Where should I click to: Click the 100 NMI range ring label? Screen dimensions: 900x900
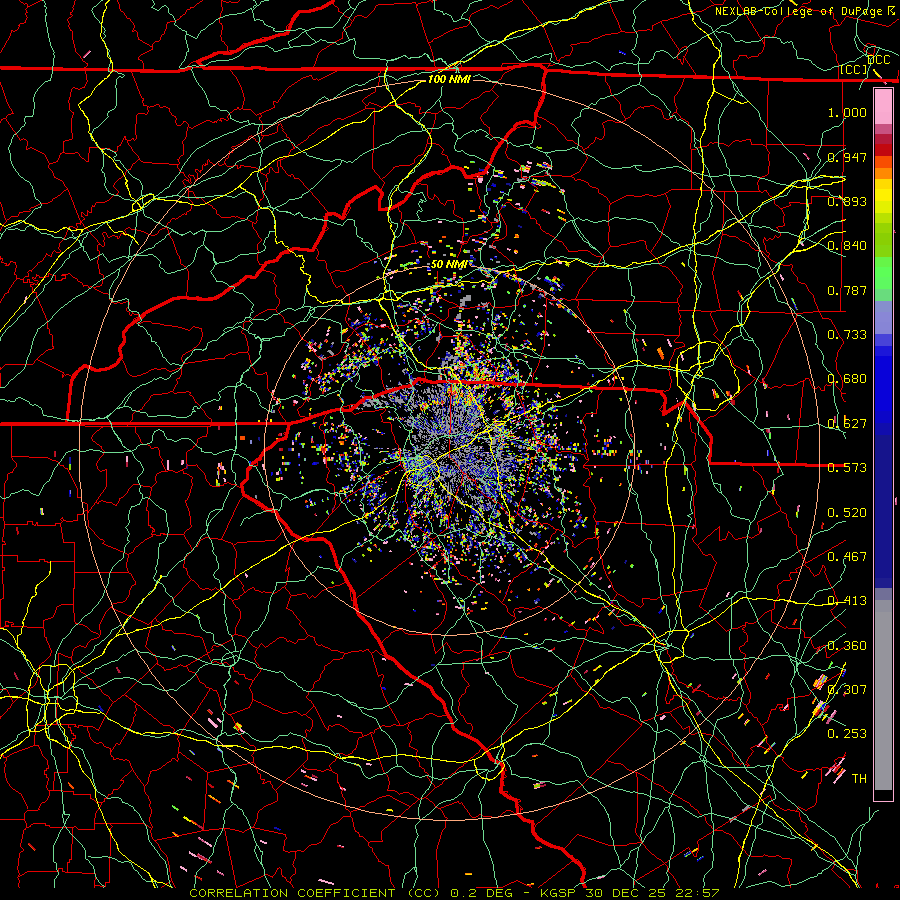(449, 79)
